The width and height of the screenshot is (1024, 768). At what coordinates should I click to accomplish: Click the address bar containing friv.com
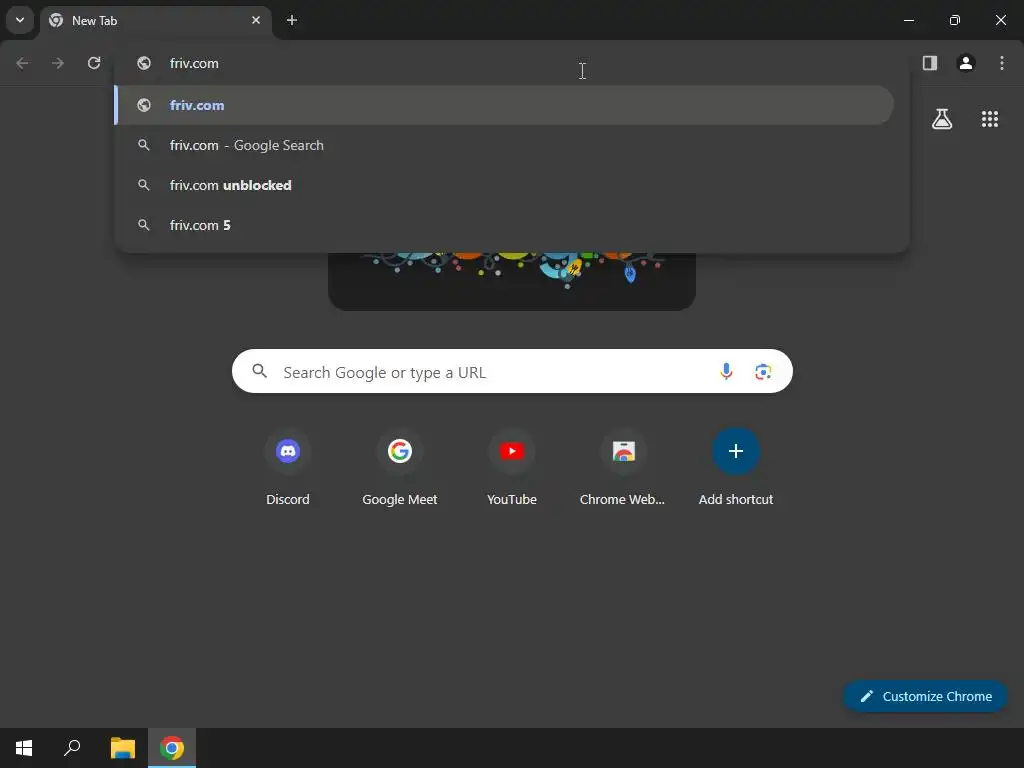click(x=512, y=63)
